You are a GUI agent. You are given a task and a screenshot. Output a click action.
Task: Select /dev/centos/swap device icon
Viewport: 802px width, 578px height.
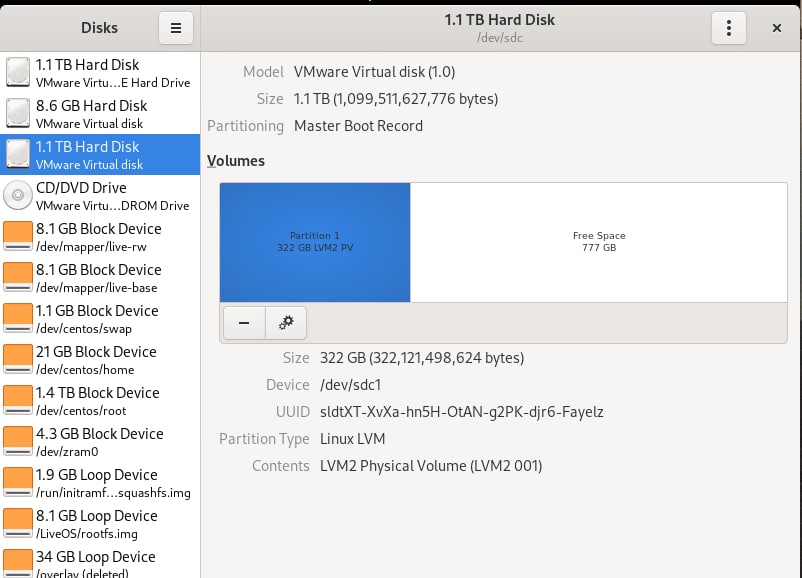[18, 318]
